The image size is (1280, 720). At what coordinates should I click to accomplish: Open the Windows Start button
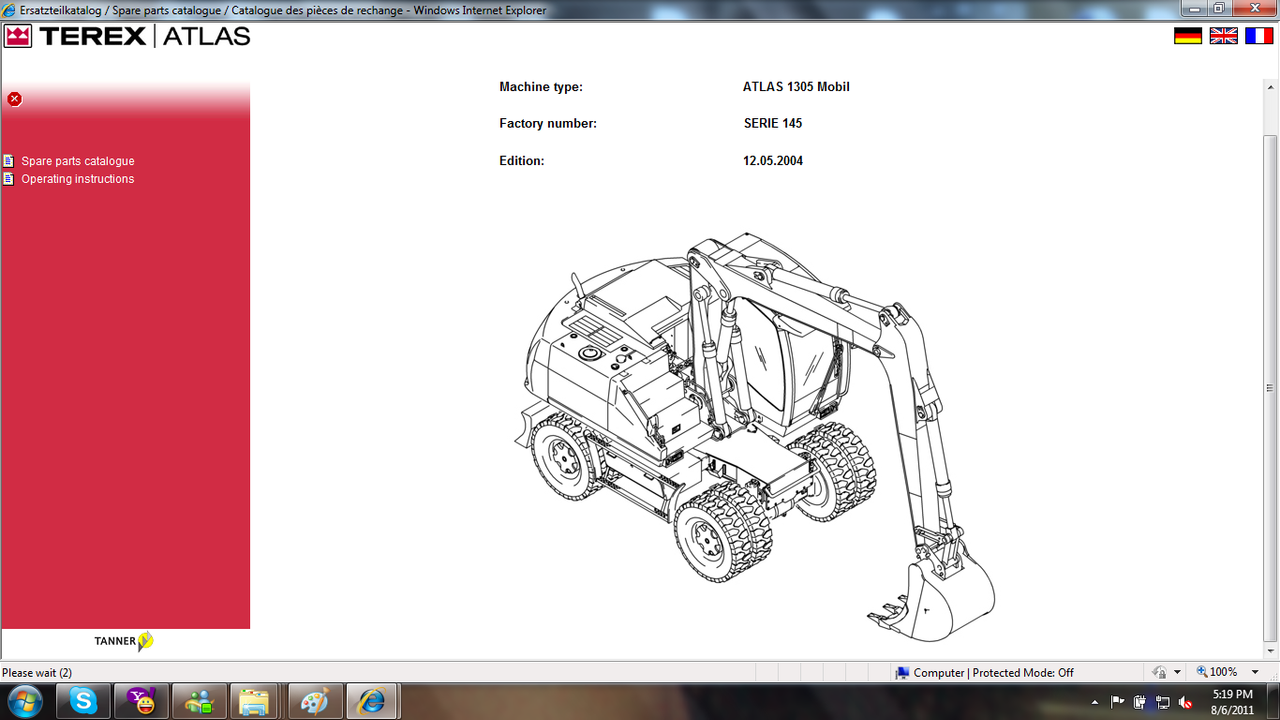(x=24, y=702)
